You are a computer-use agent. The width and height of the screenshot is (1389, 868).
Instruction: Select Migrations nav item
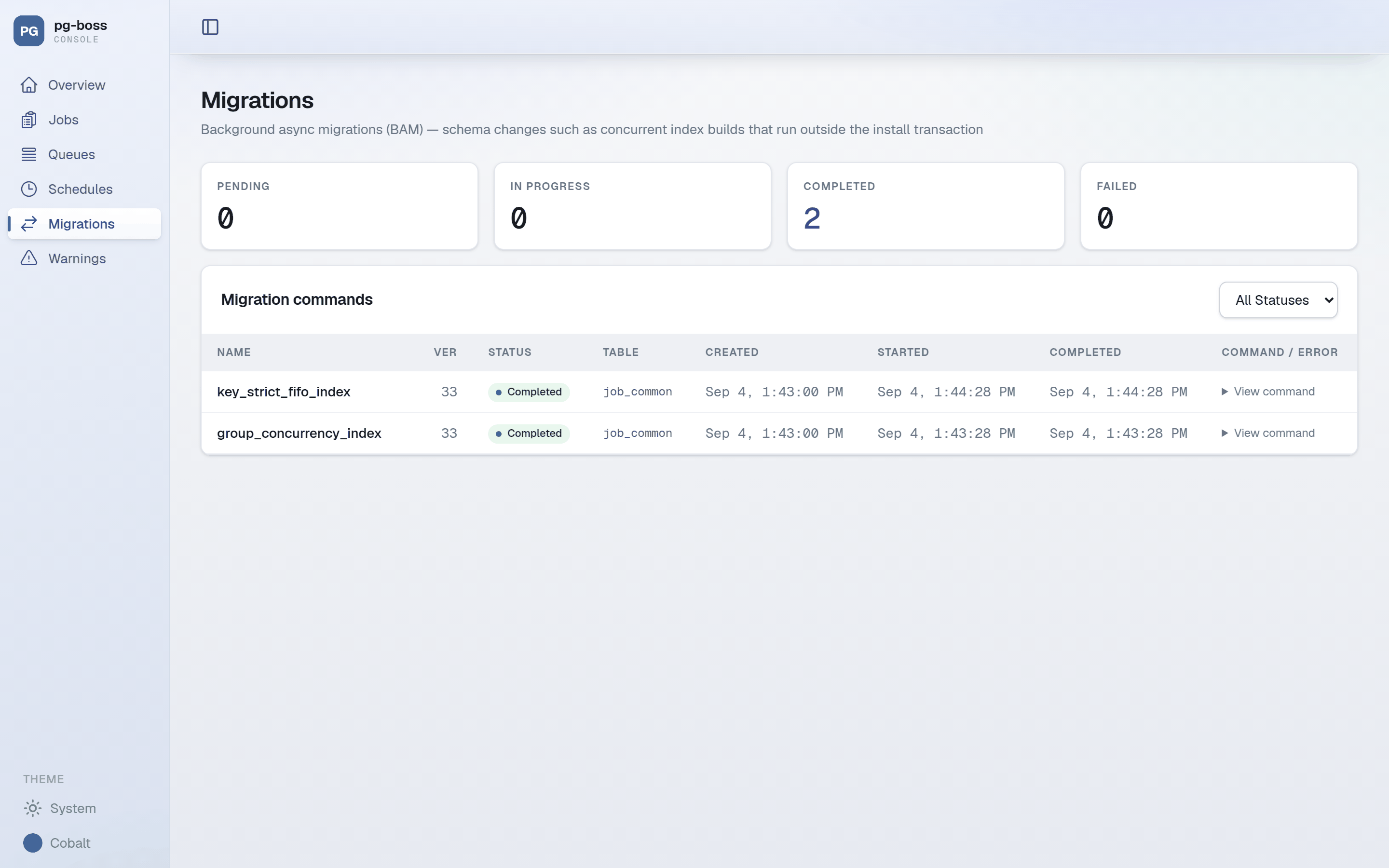(84, 224)
